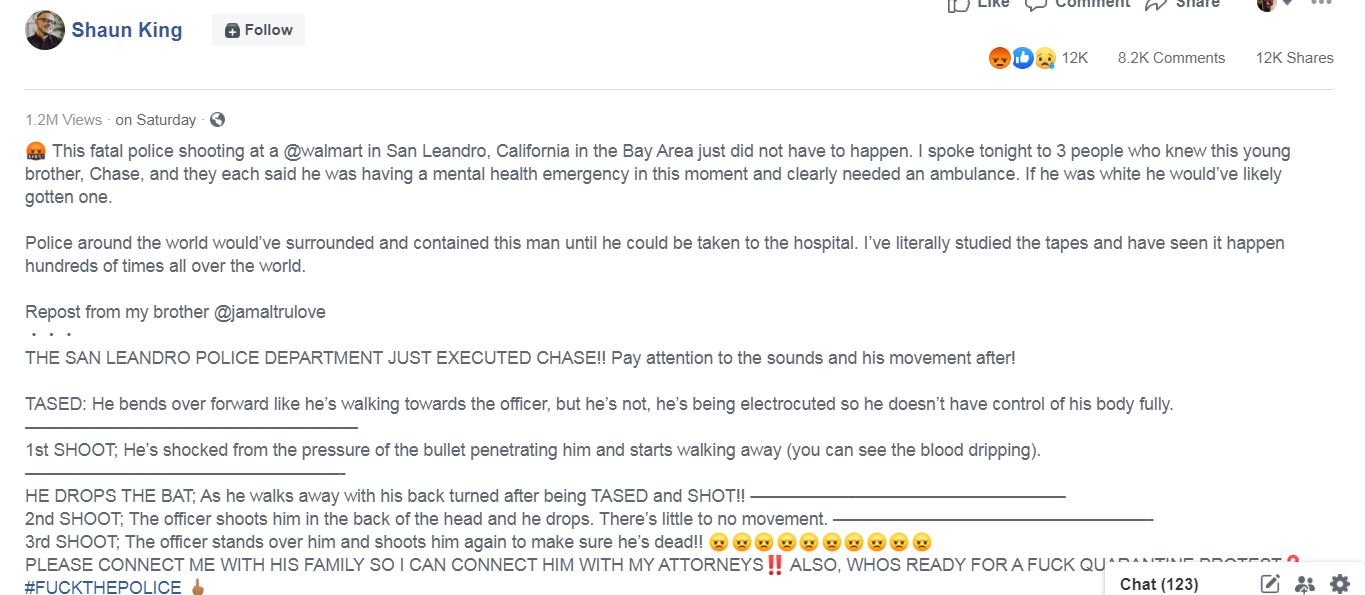Open chat settings gear icon
1365x595 pixels.
coord(1340,584)
